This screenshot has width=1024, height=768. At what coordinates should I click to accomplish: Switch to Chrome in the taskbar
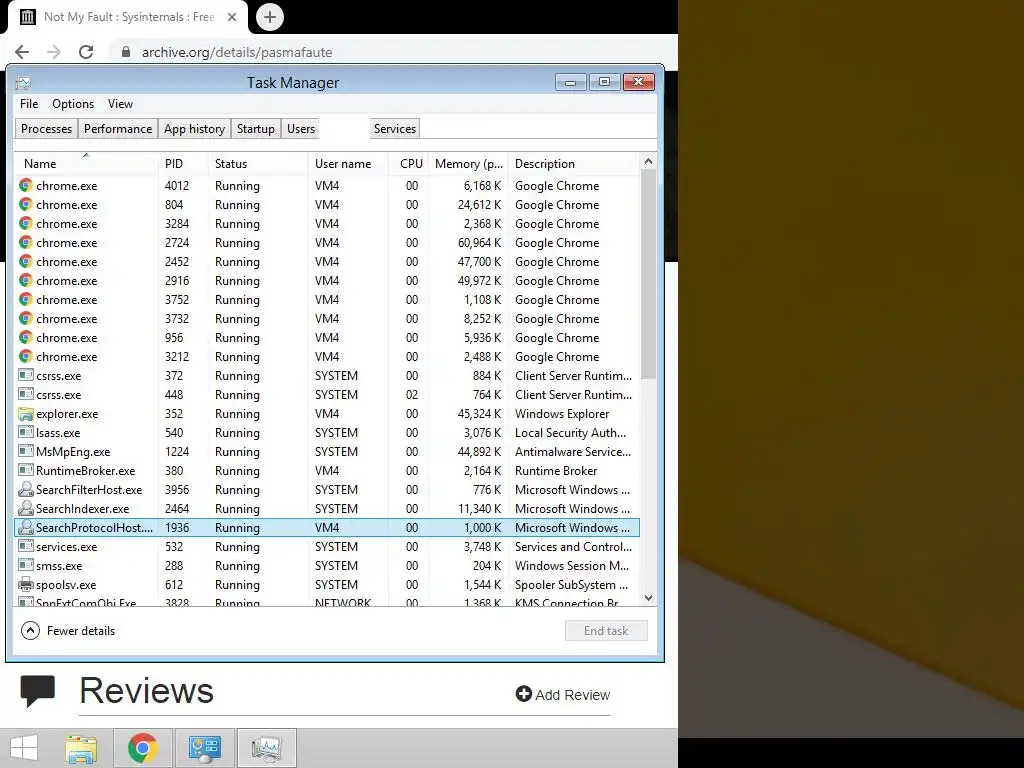(x=142, y=748)
